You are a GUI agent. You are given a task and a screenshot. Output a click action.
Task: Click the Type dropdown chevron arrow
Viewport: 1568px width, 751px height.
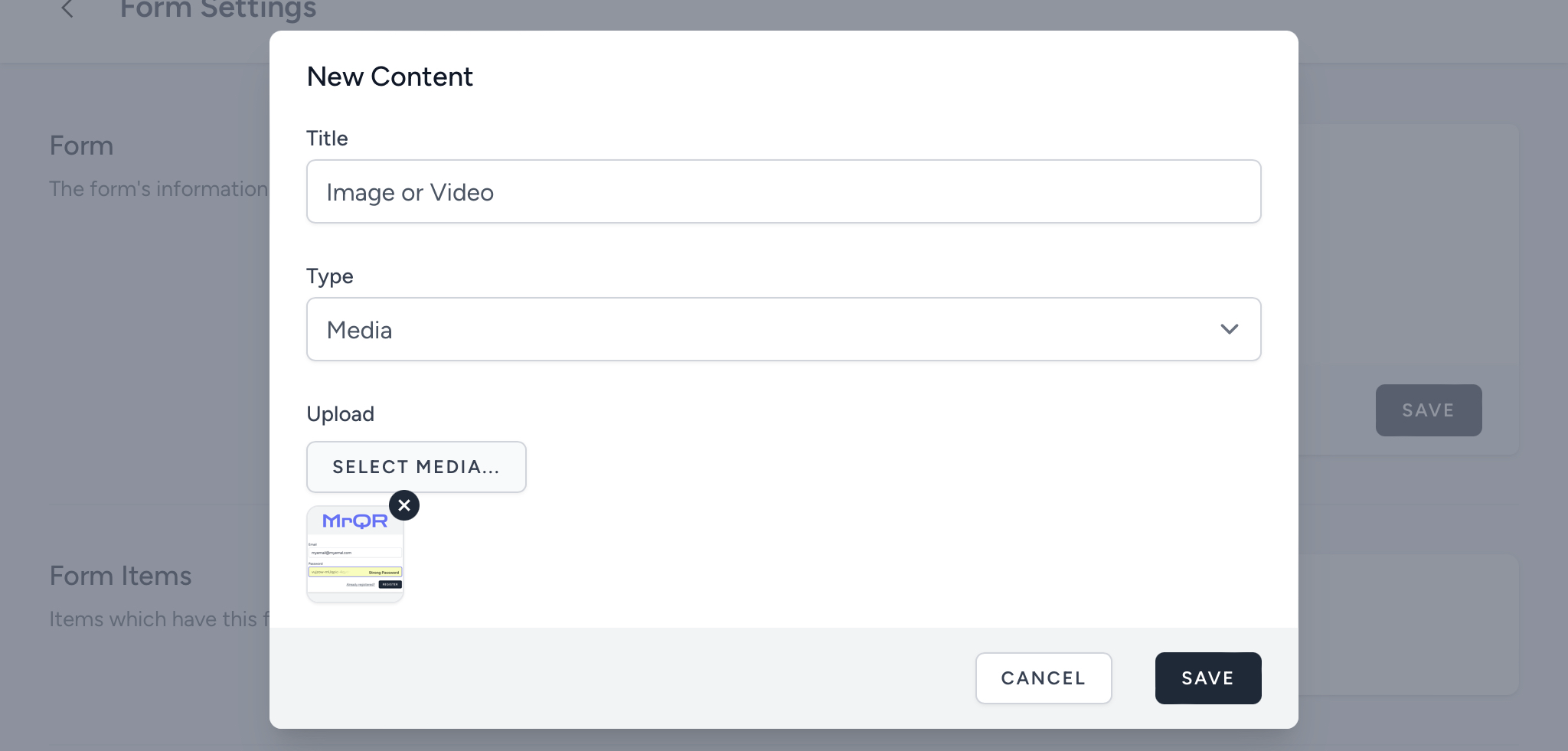click(1230, 329)
